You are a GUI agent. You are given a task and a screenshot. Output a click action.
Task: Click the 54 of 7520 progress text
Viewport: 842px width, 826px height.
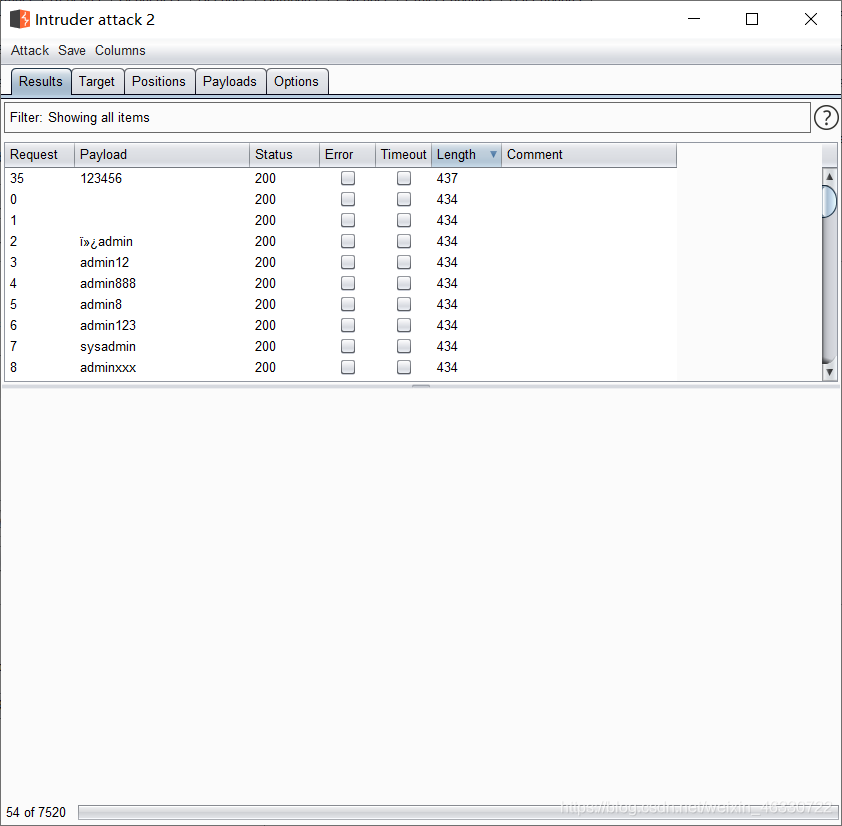36,812
